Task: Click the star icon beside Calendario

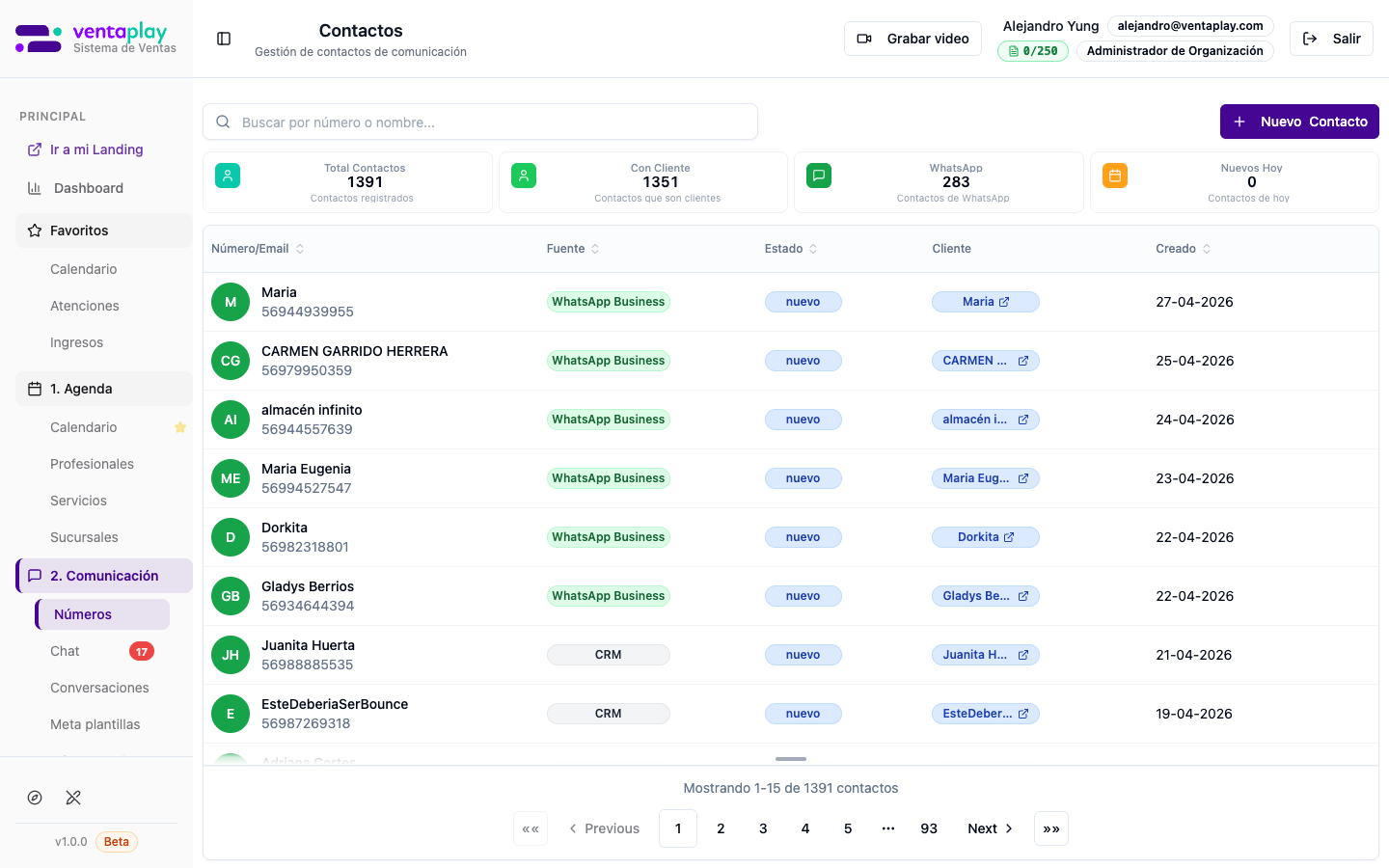Action: 180,427
